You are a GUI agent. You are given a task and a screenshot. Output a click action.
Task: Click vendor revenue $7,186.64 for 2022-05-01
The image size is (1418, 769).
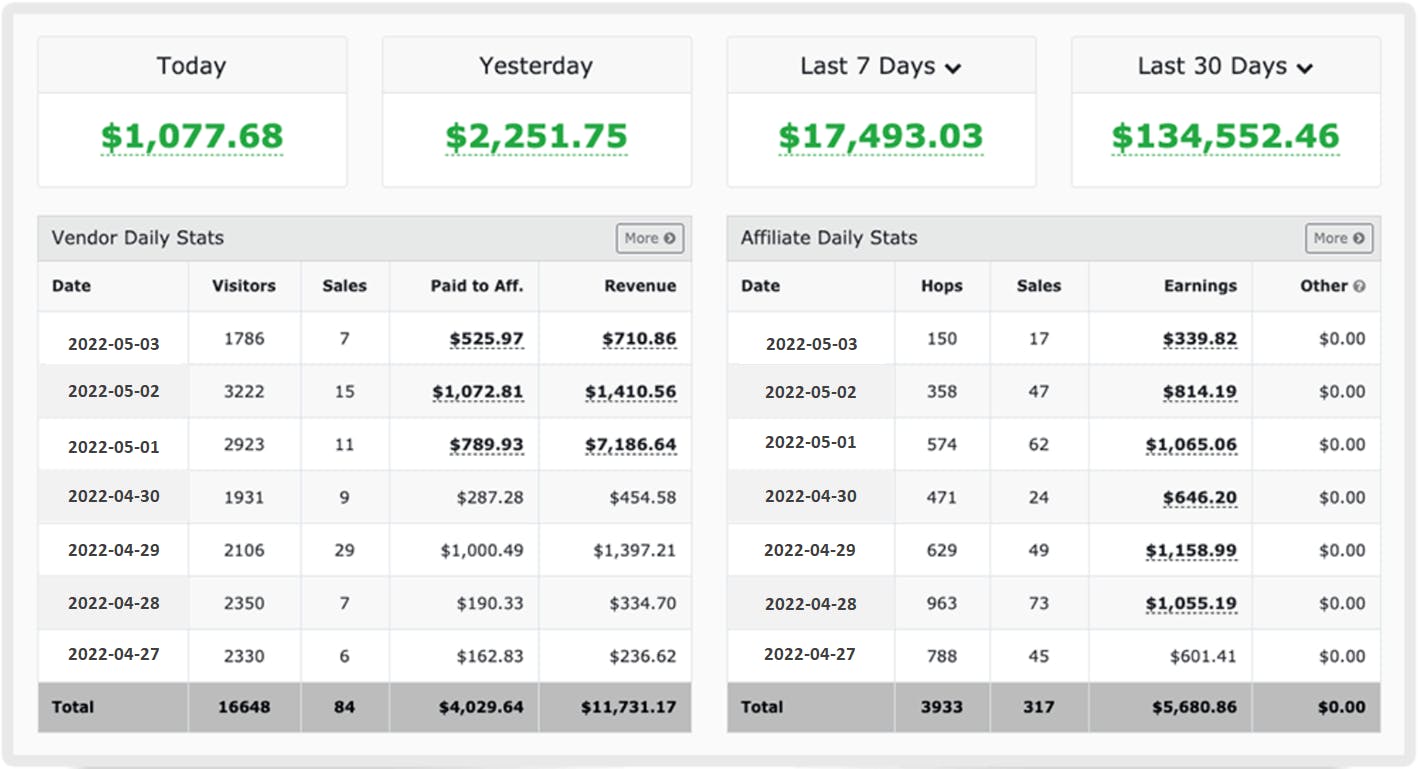(631, 445)
